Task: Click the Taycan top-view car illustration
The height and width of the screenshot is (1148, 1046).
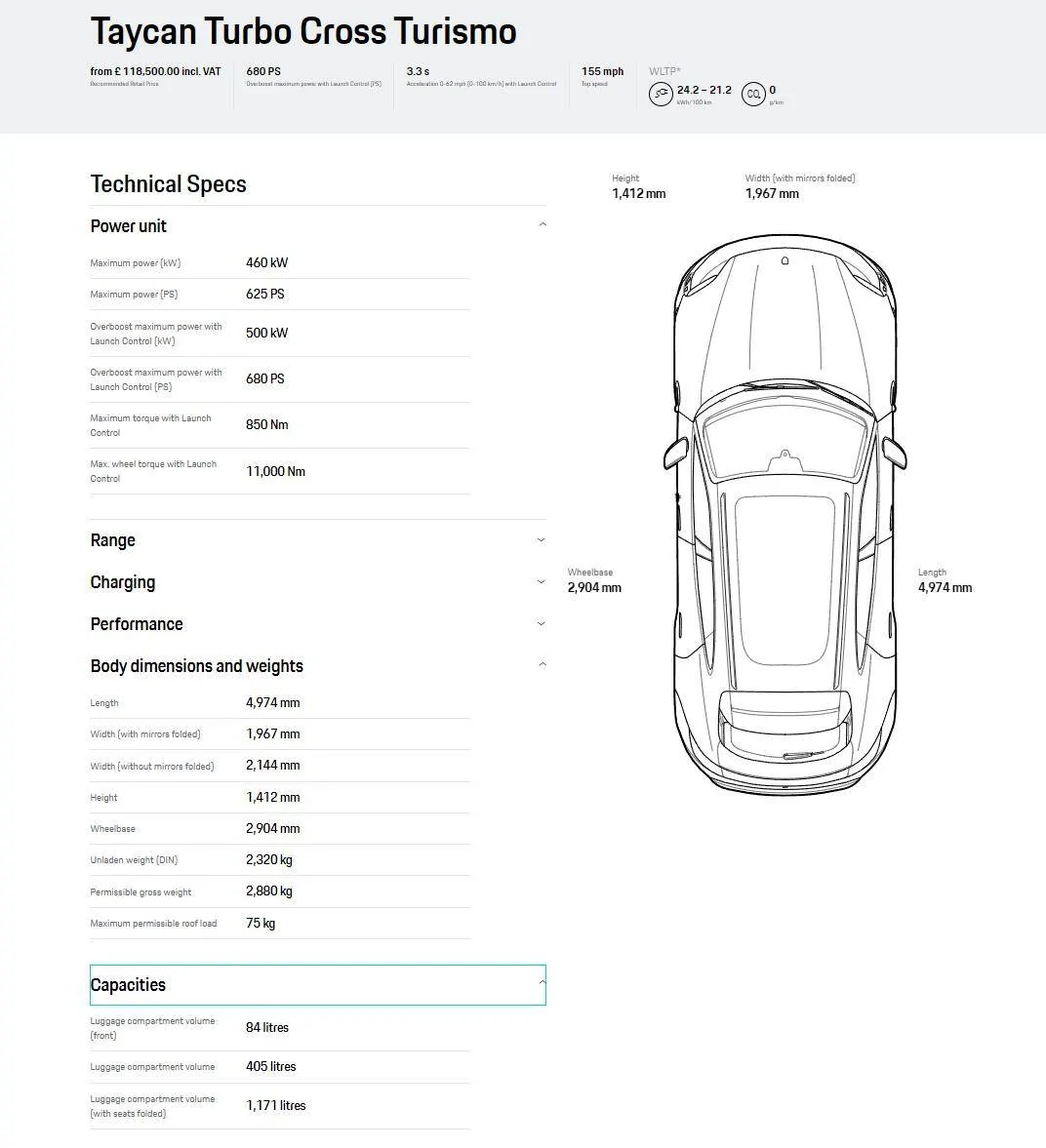Action: [x=785, y=515]
